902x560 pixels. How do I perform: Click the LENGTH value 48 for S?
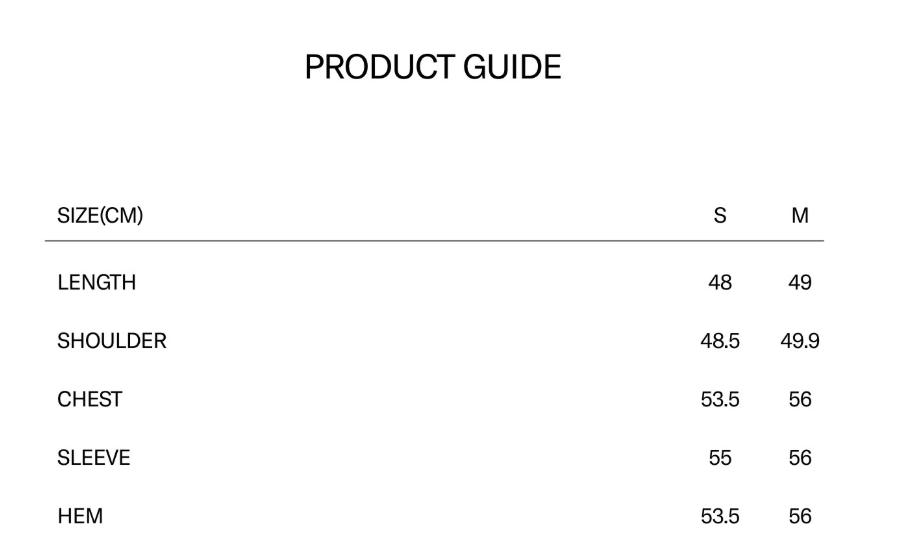(x=720, y=283)
